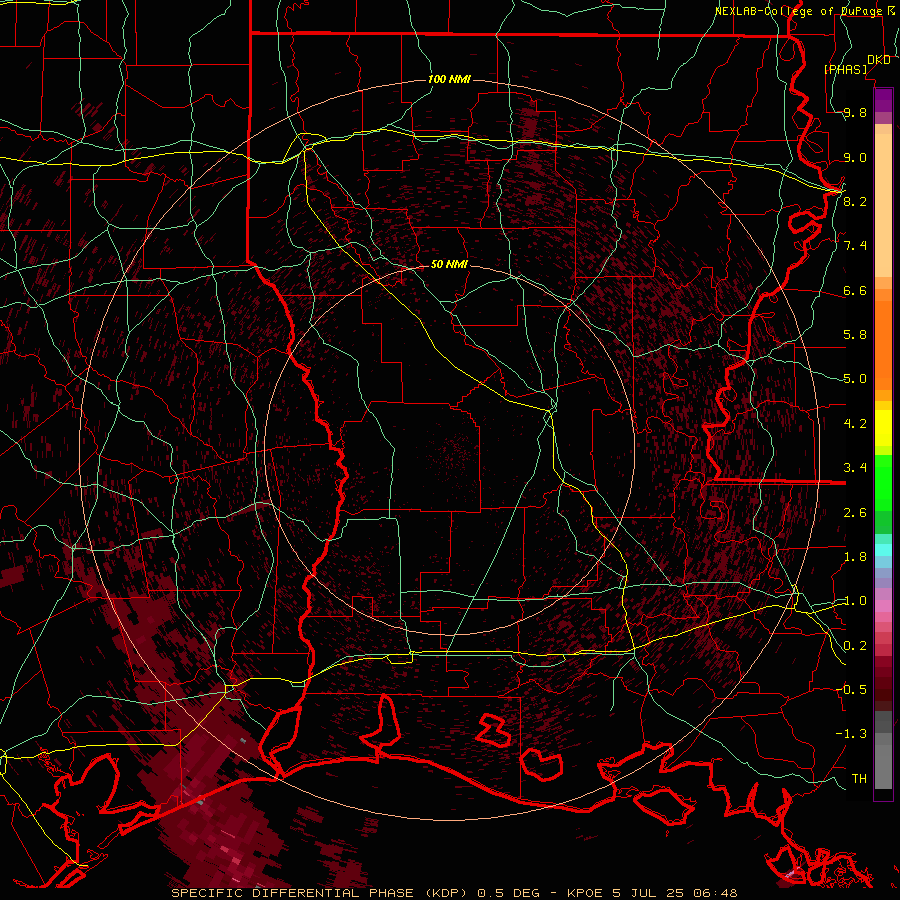Click the 4.2 scale value

coord(855,424)
